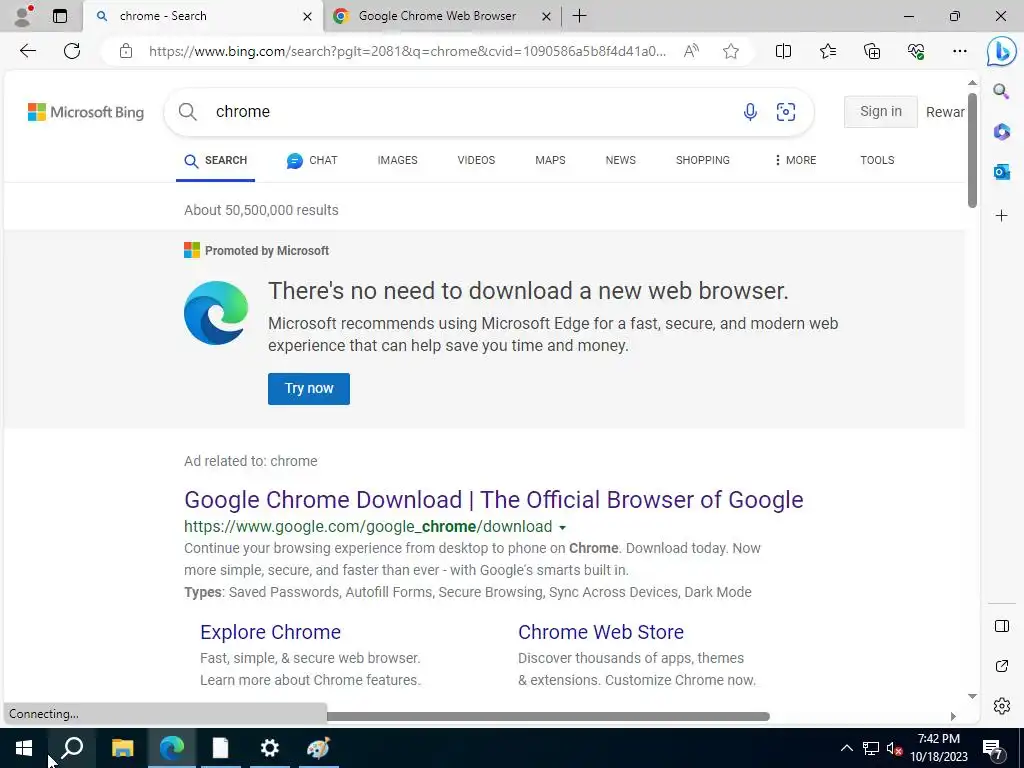1024x768 pixels.
Task: Open the Collections icon
Action: [872, 51]
